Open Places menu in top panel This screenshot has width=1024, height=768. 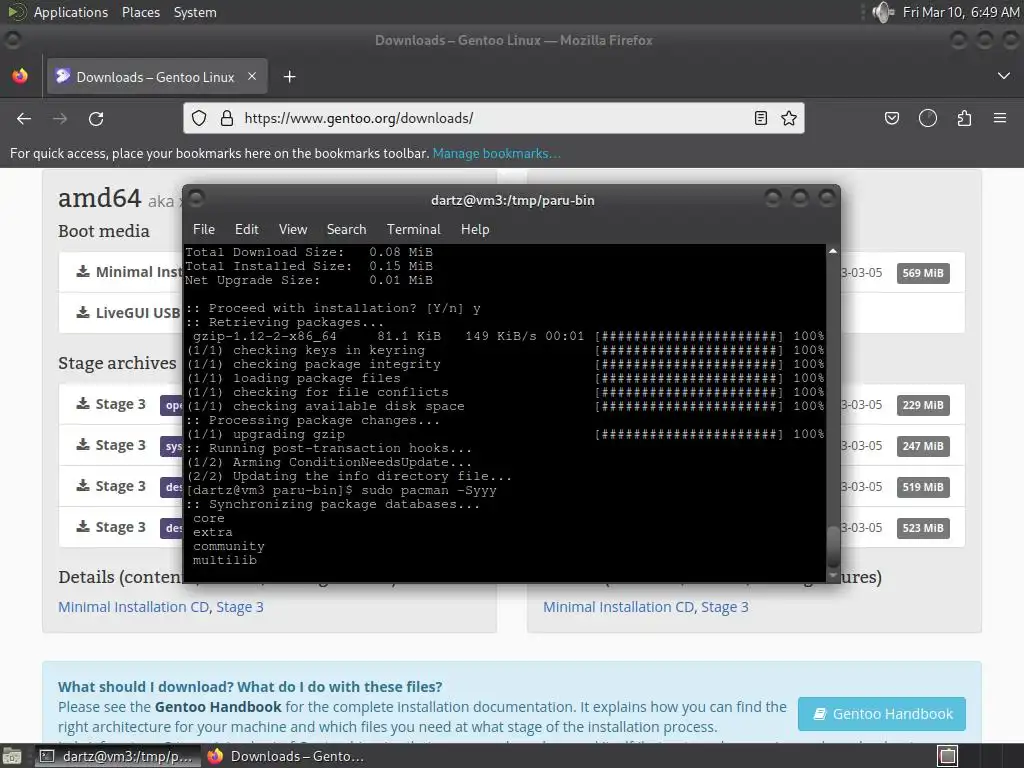[x=140, y=12]
